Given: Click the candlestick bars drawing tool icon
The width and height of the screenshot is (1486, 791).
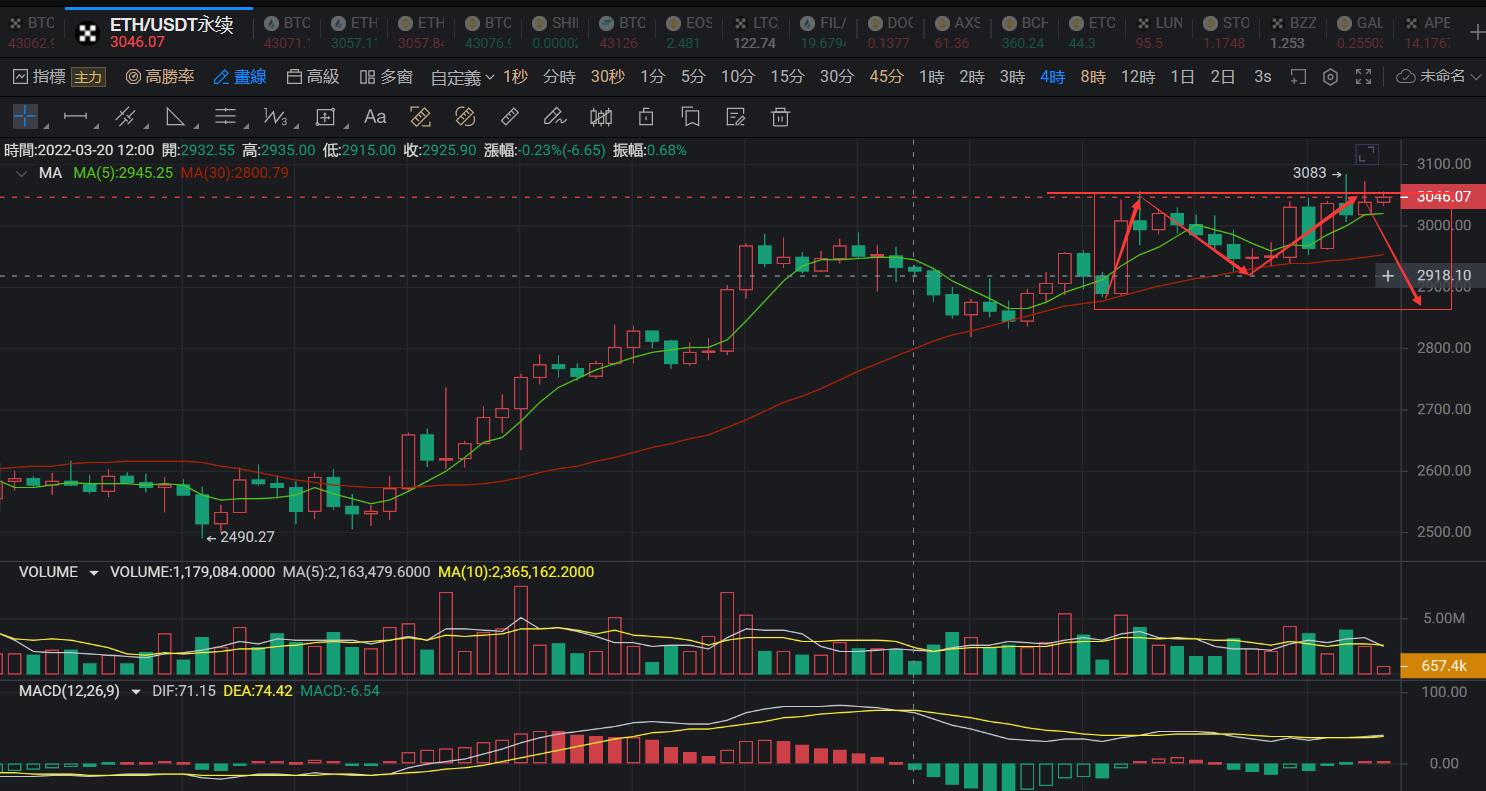Looking at the screenshot, I should [x=601, y=117].
